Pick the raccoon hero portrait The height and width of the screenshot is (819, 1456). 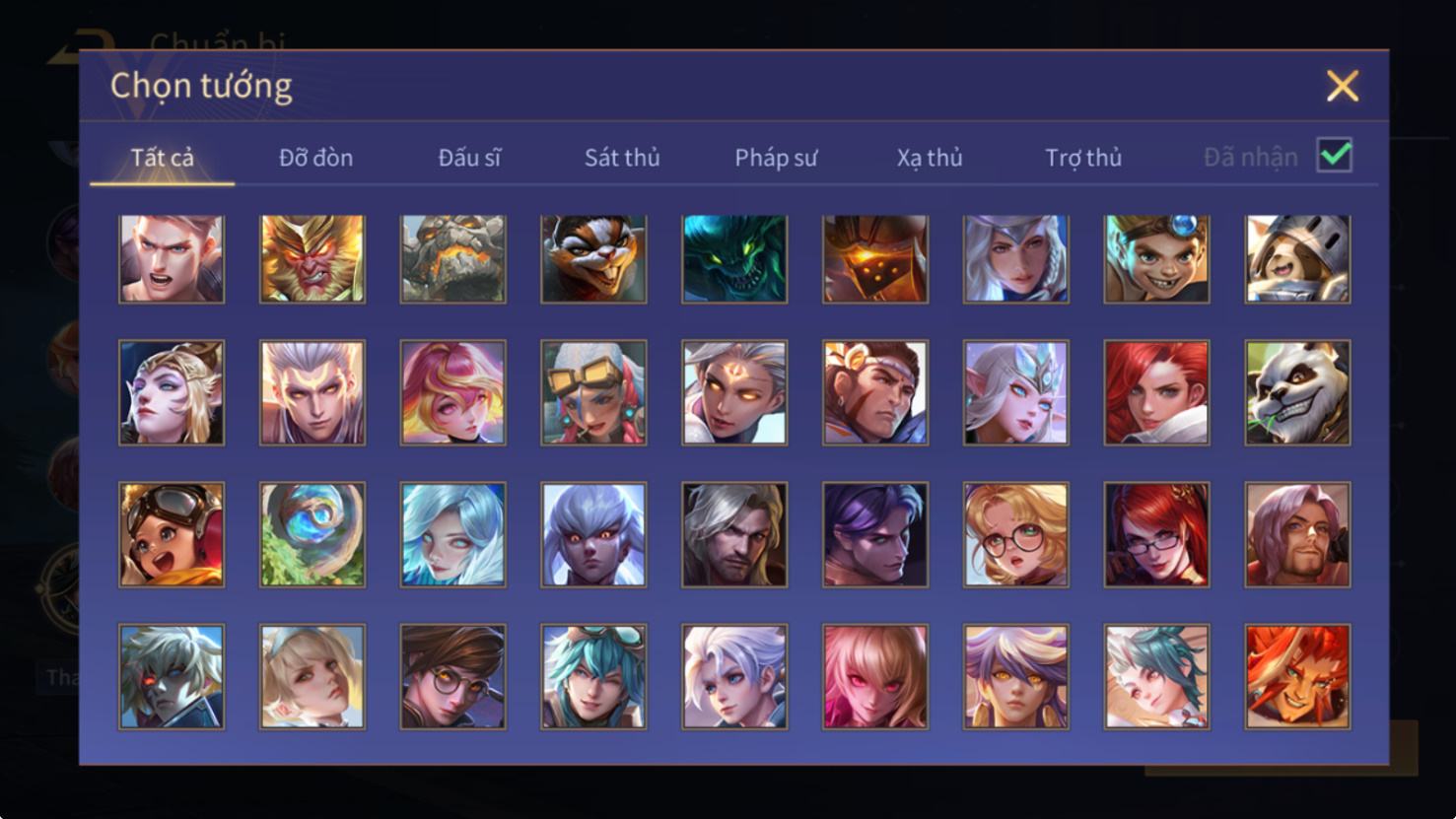(x=593, y=258)
